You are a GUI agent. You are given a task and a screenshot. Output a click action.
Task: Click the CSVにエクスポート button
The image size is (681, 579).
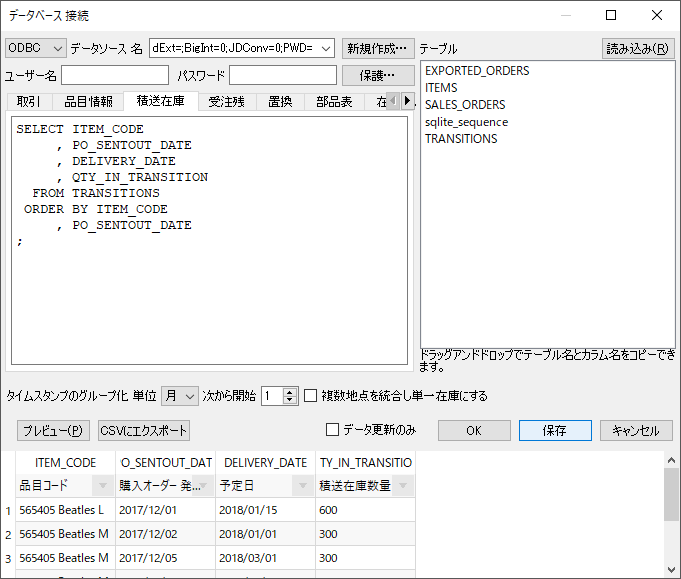(x=143, y=430)
